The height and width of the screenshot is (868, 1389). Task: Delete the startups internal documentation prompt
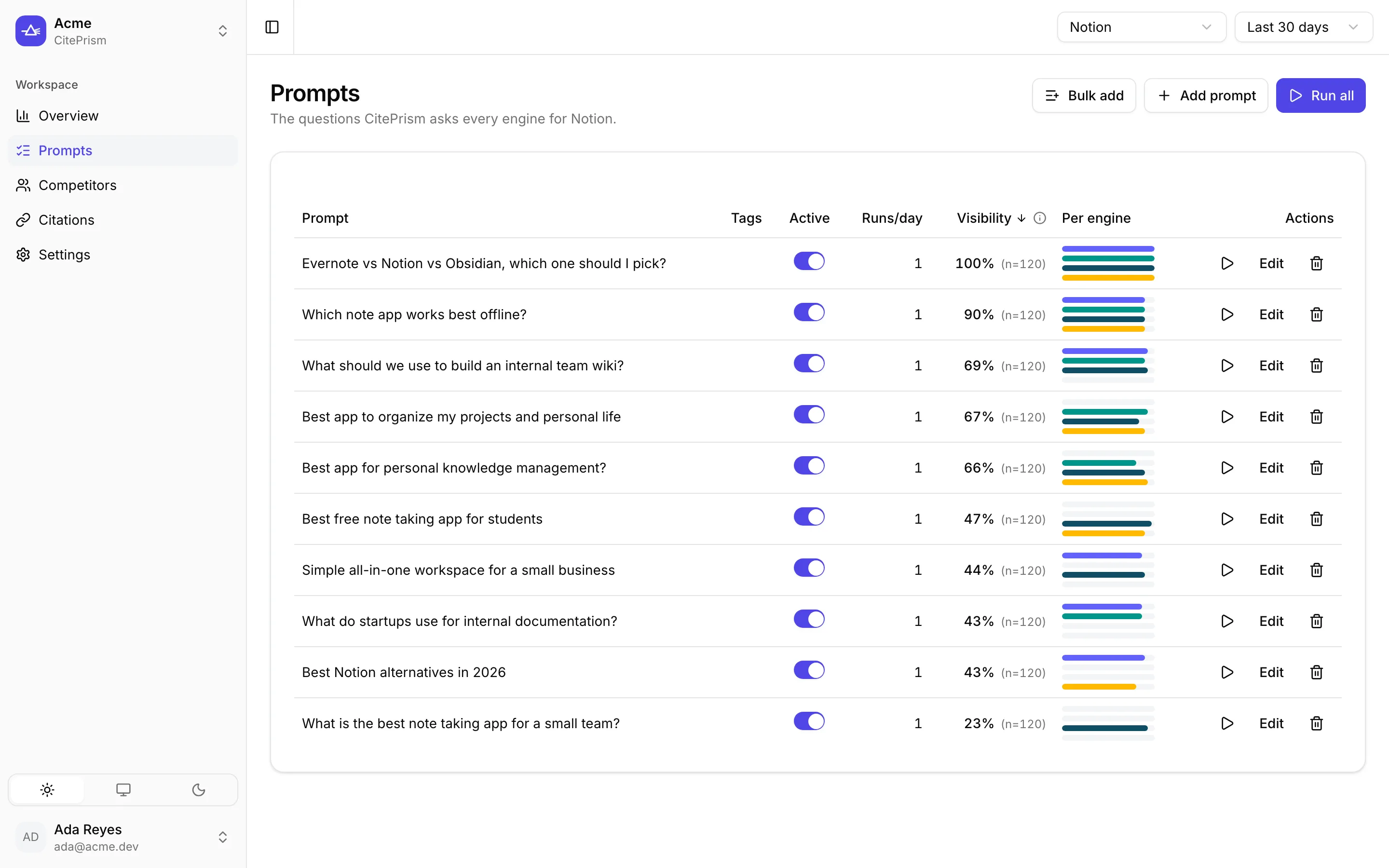point(1316,621)
